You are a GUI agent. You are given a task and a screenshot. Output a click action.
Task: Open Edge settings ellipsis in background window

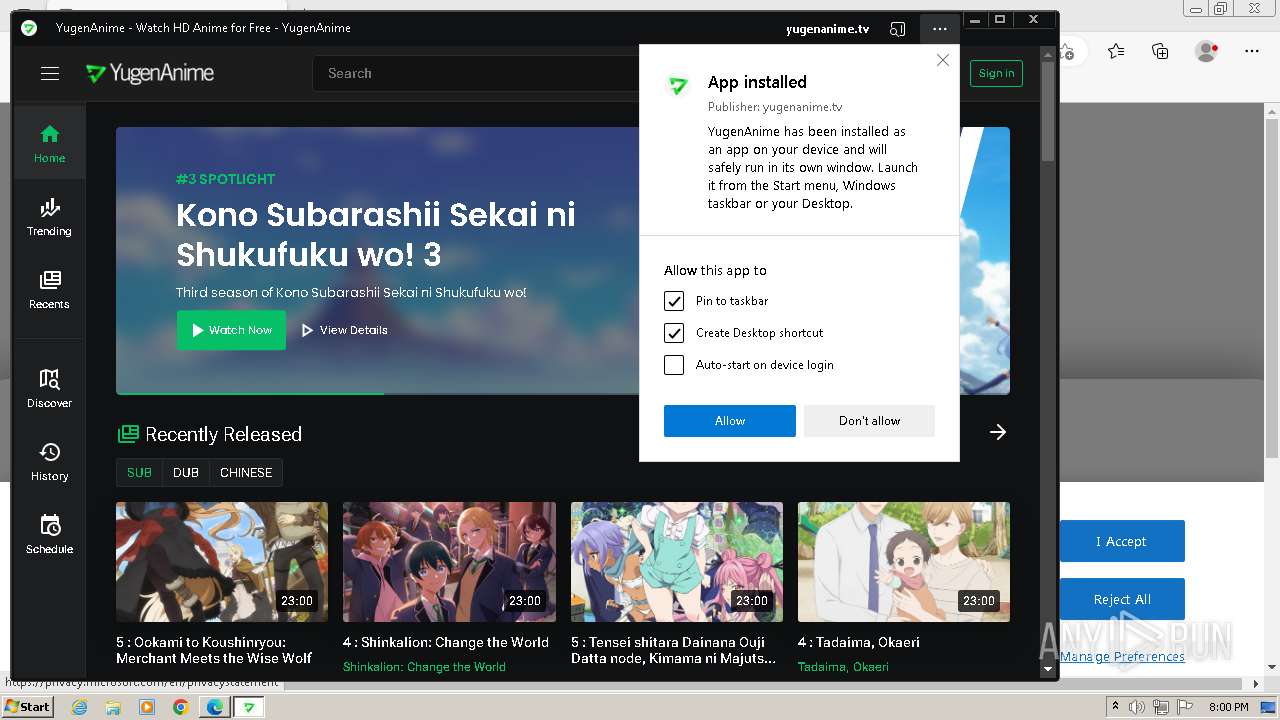coord(1251,51)
